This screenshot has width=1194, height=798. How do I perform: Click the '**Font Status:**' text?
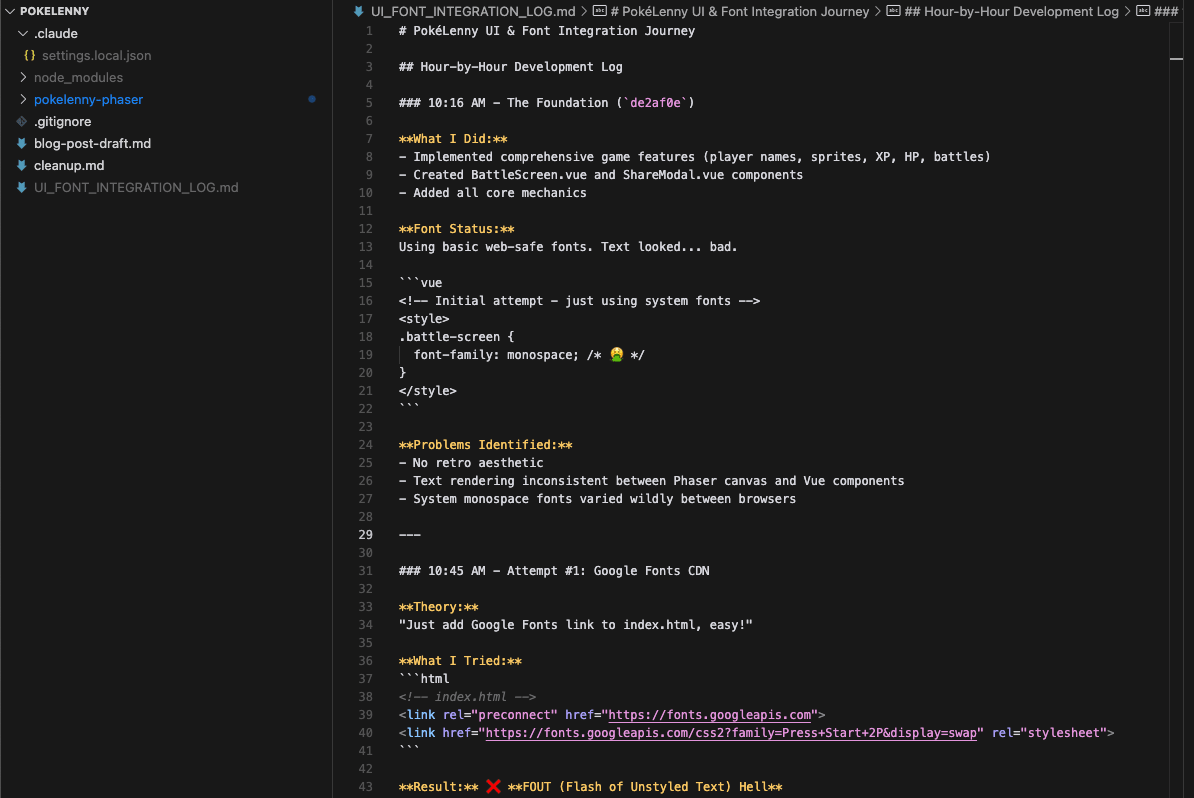(x=456, y=228)
